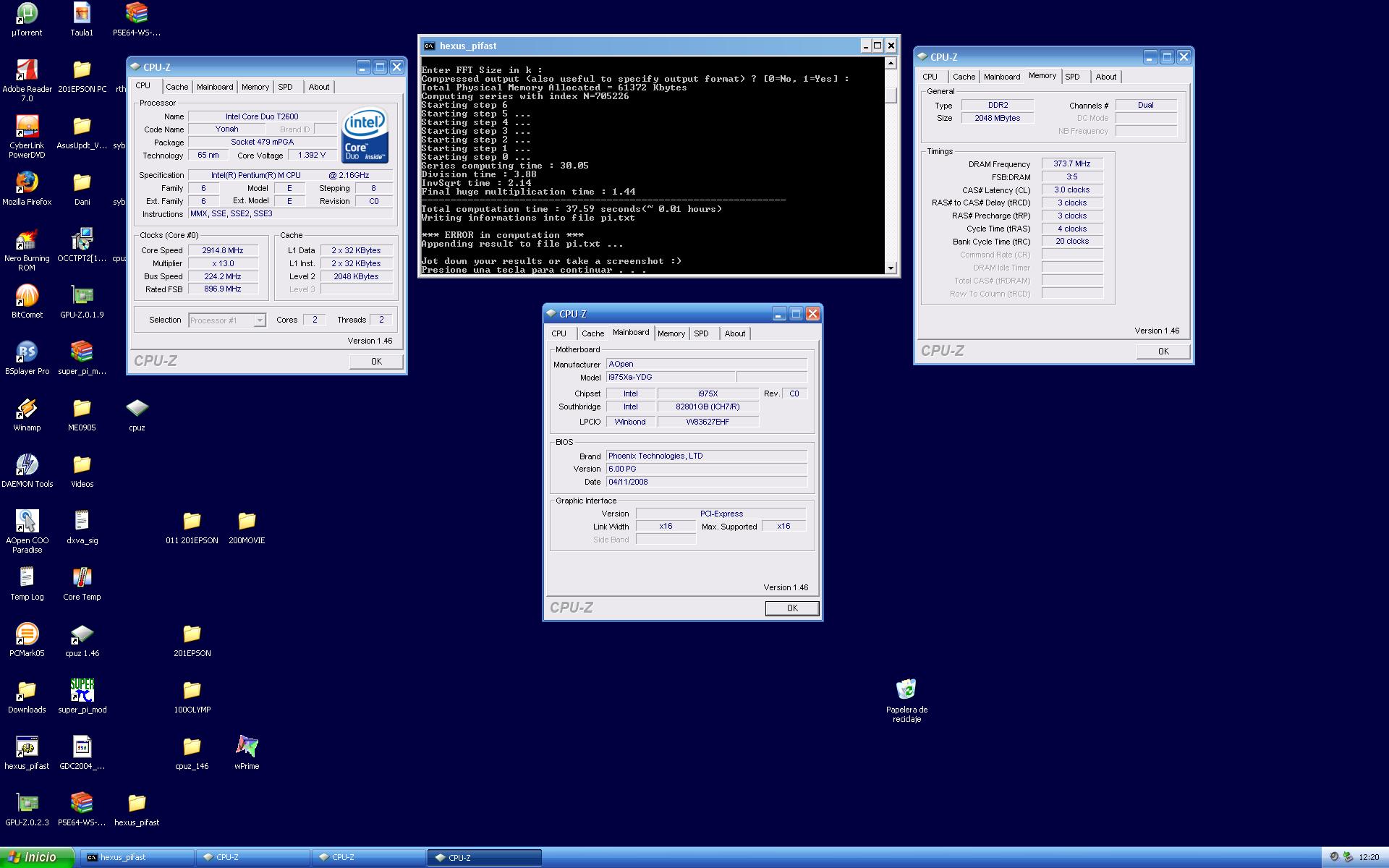This screenshot has height=868, width=1389.
Task: Click the scroll up arrow in hexus_pifast console
Action: pyautogui.click(x=891, y=64)
